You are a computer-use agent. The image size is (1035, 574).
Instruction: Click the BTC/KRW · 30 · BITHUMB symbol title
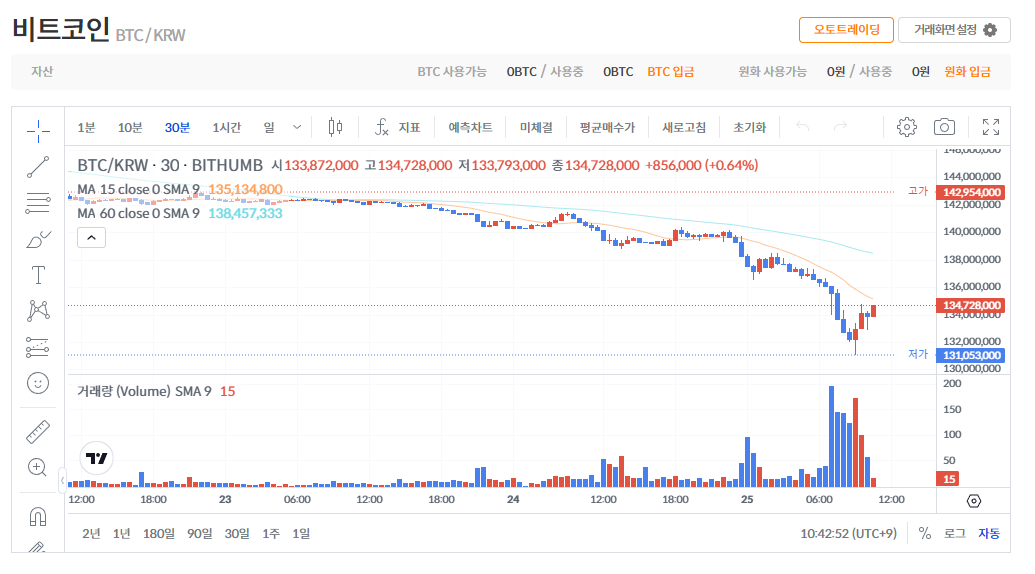pos(170,165)
